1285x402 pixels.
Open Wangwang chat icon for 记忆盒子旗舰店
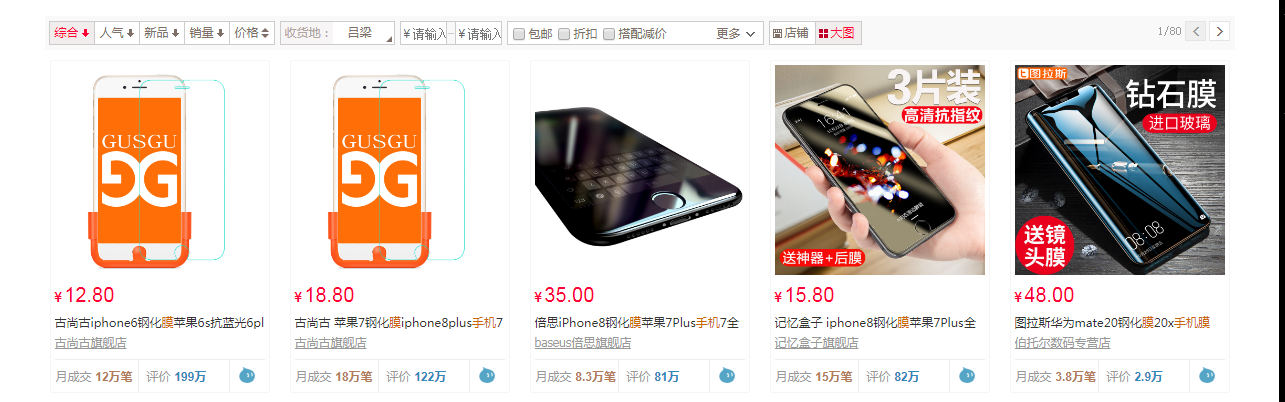click(968, 376)
